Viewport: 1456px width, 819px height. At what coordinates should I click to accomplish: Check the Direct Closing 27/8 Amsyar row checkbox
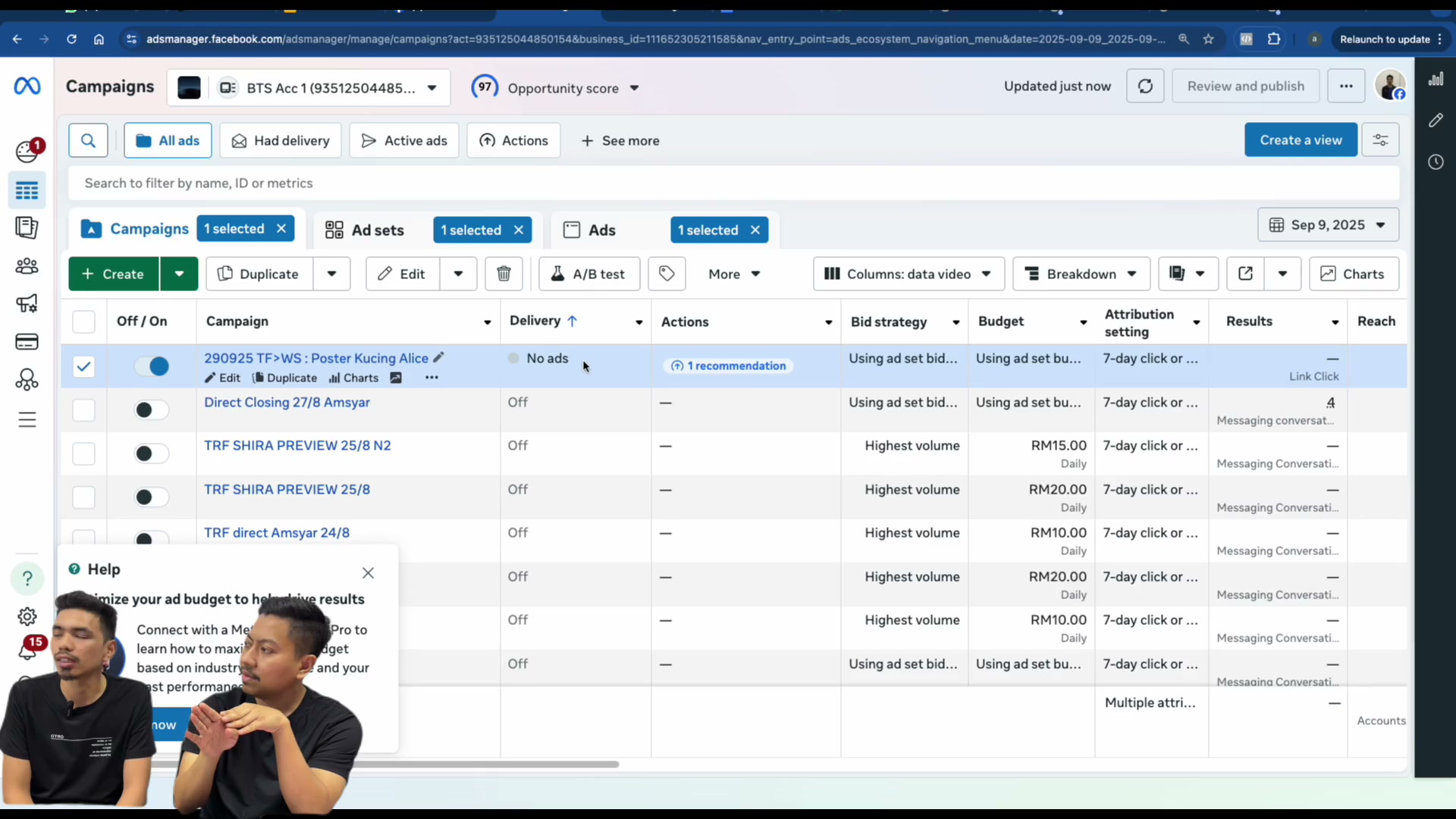click(x=83, y=410)
